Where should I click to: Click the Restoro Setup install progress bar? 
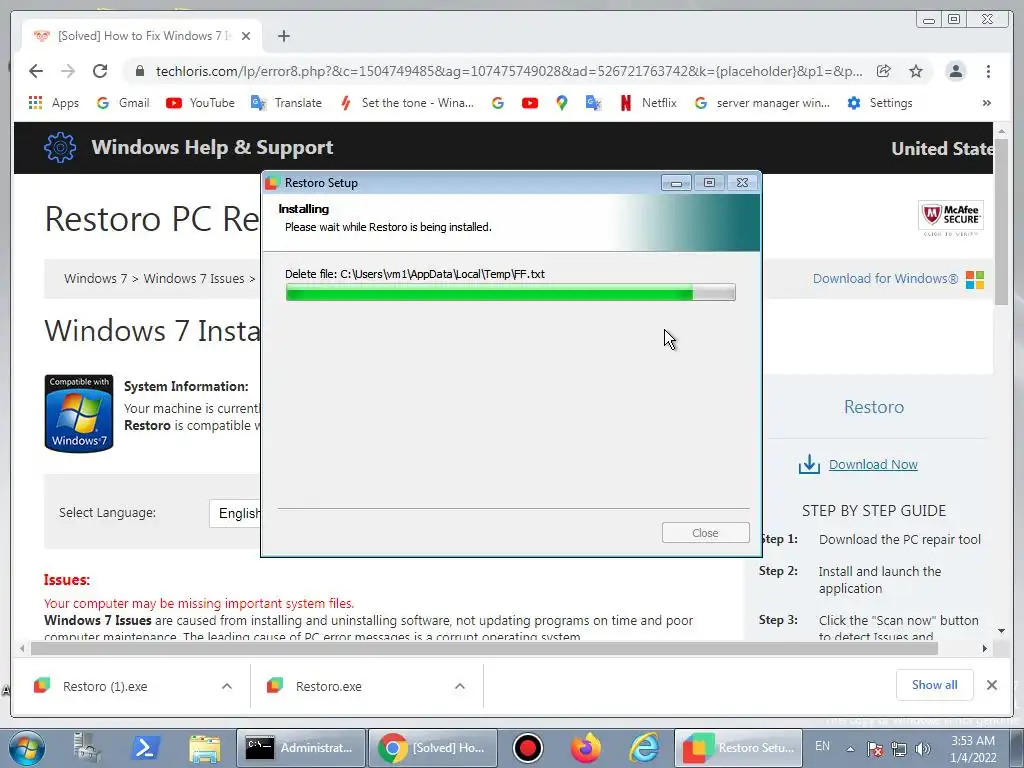511,292
